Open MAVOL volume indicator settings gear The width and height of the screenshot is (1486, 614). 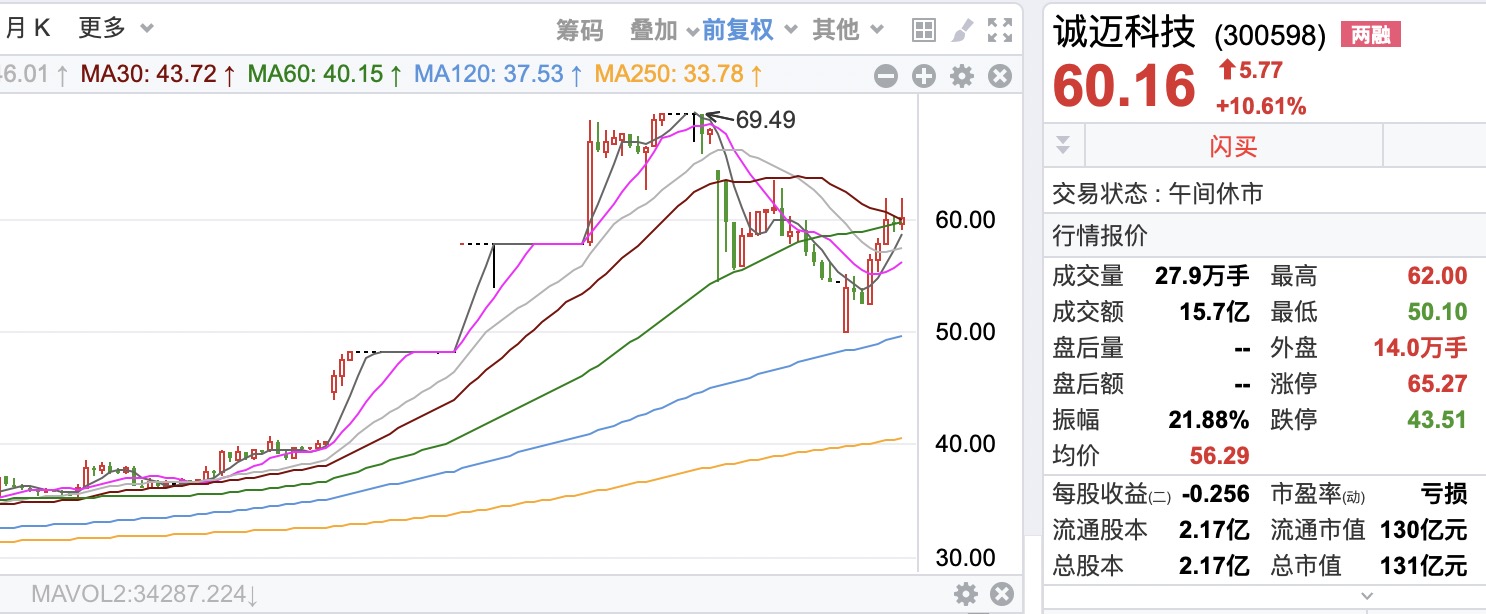tap(965, 595)
